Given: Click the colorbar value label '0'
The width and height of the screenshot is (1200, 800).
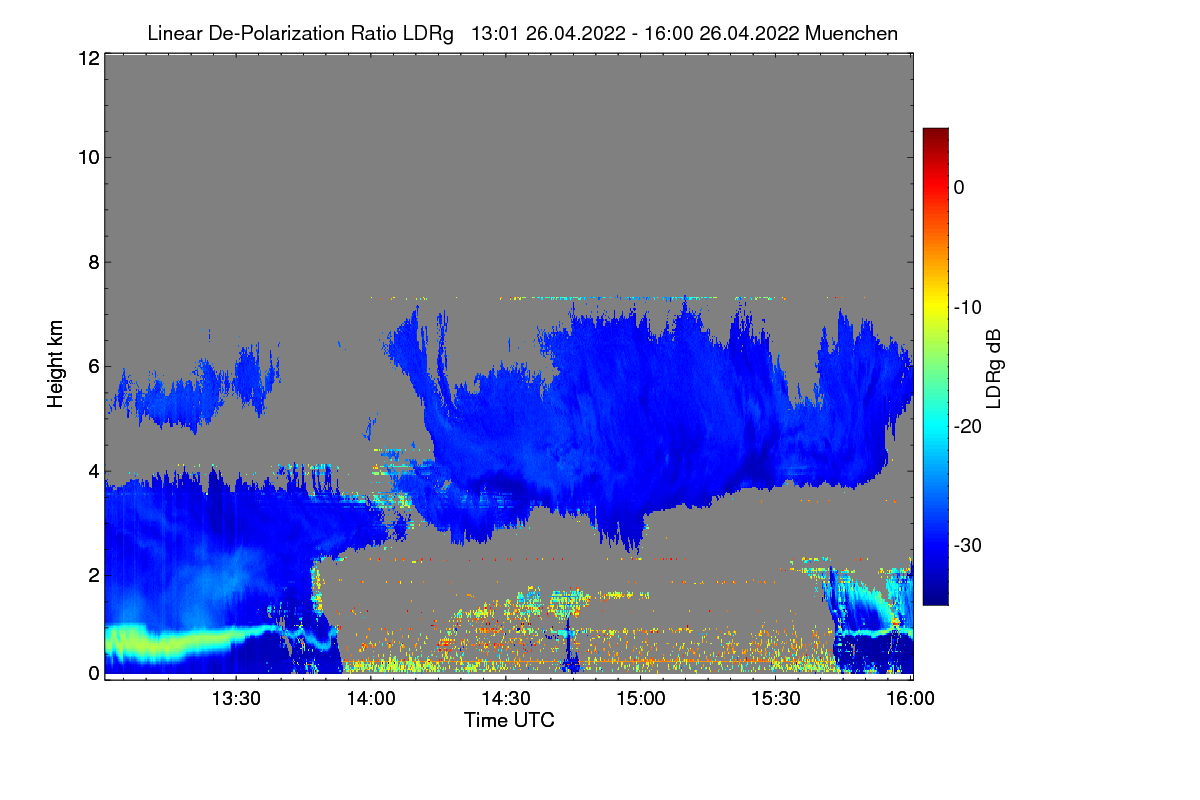Looking at the screenshot, I should pyautogui.click(x=959, y=187).
